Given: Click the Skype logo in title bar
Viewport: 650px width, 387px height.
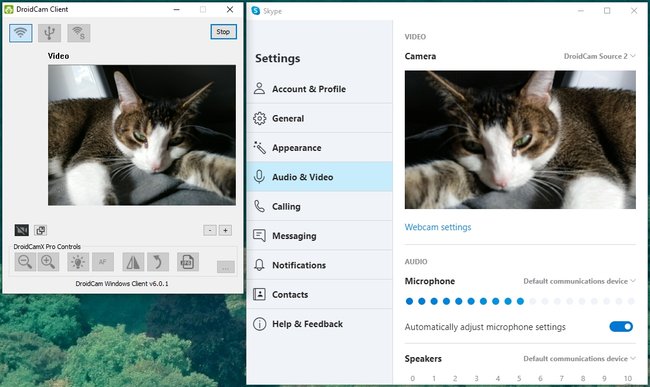Looking at the screenshot, I should (x=256, y=11).
